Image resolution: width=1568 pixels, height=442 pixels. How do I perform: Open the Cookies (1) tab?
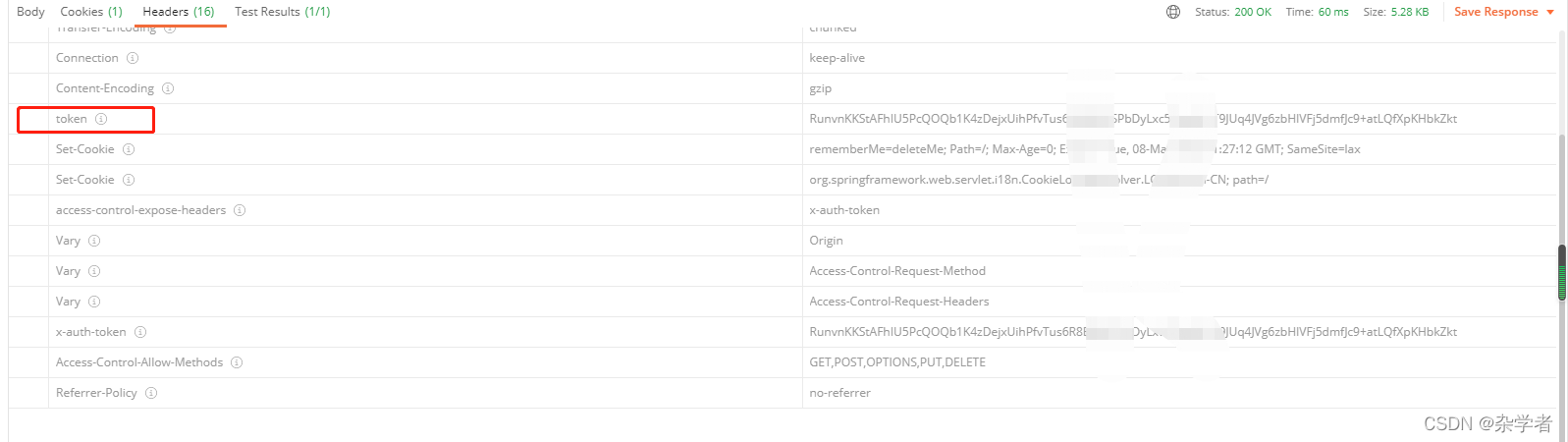pyautogui.click(x=91, y=12)
